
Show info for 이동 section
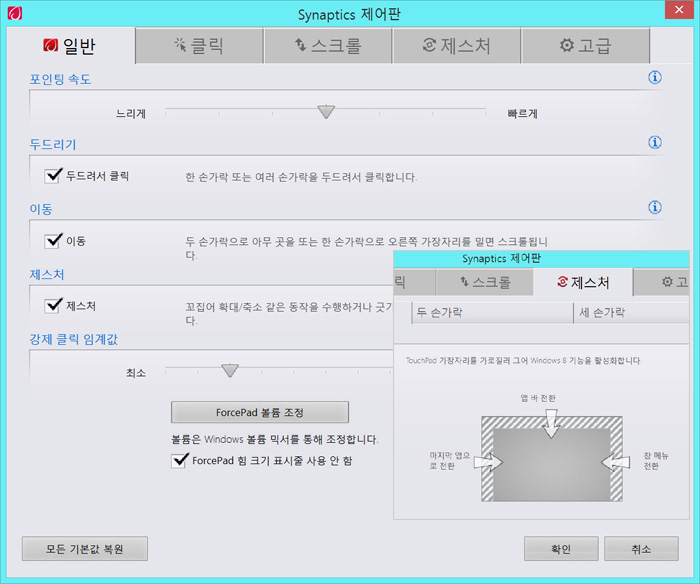pyautogui.click(x=654, y=207)
